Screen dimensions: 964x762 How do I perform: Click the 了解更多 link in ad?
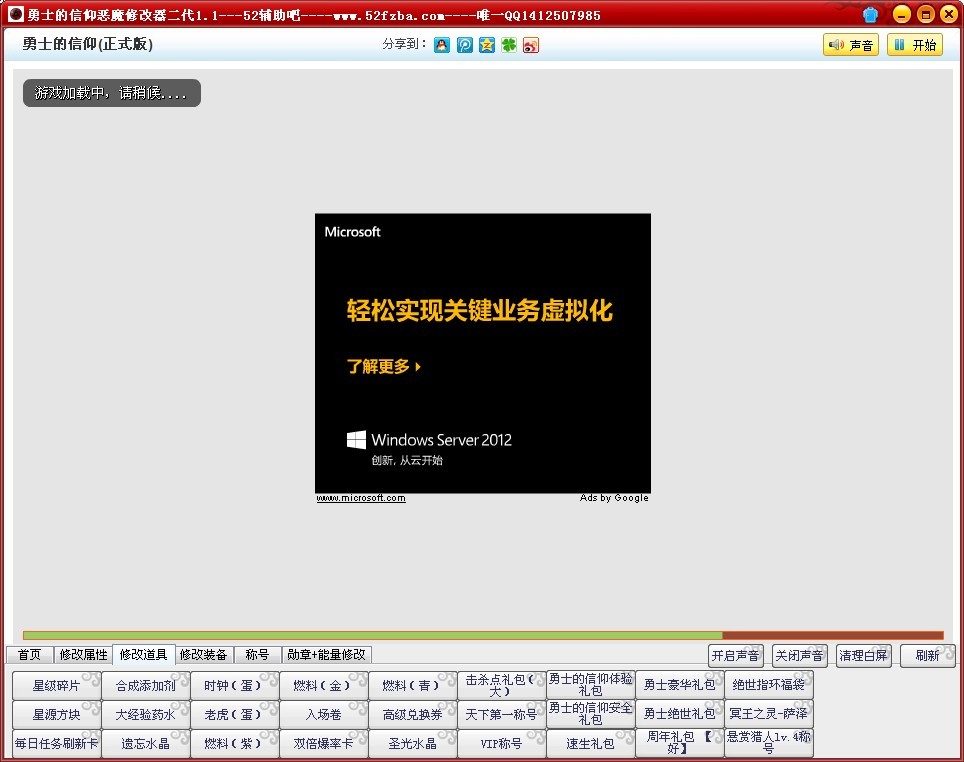click(384, 367)
